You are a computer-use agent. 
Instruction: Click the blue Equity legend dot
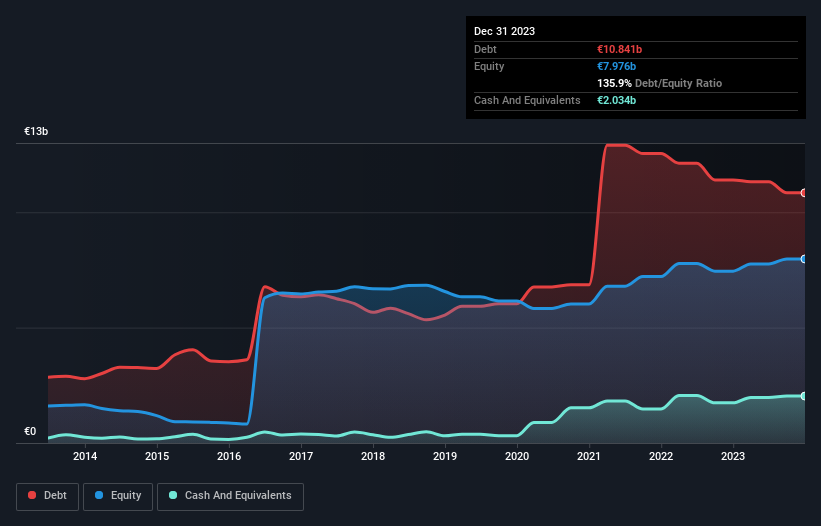[99, 495]
